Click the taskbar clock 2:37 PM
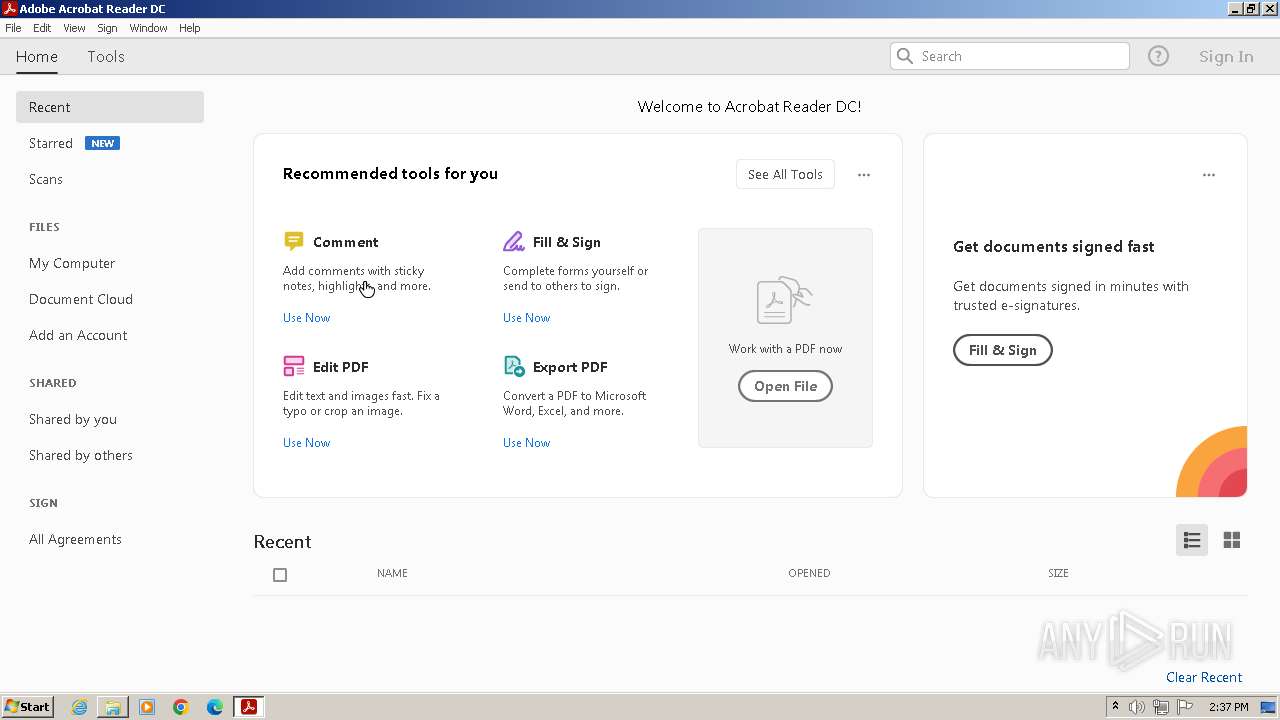The width and height of the screenshot is (1280, 720). [1229, 707]
